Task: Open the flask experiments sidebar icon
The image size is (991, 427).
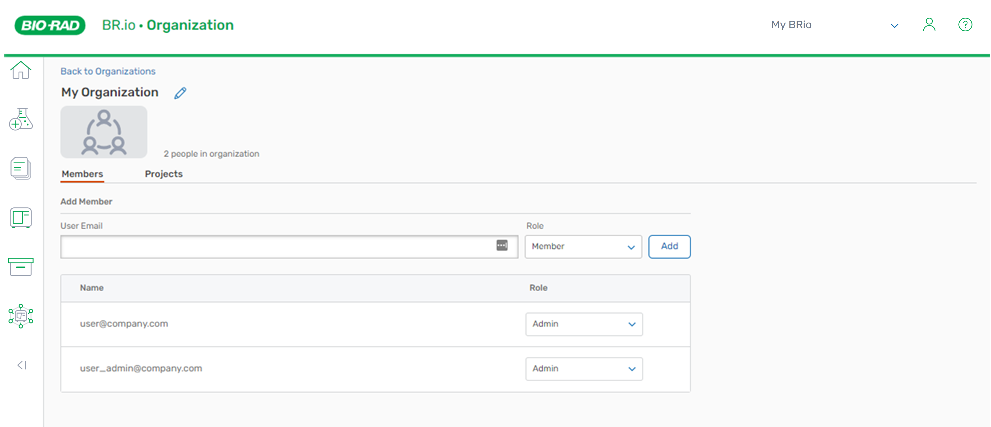Action: click(x=21, y=119)
